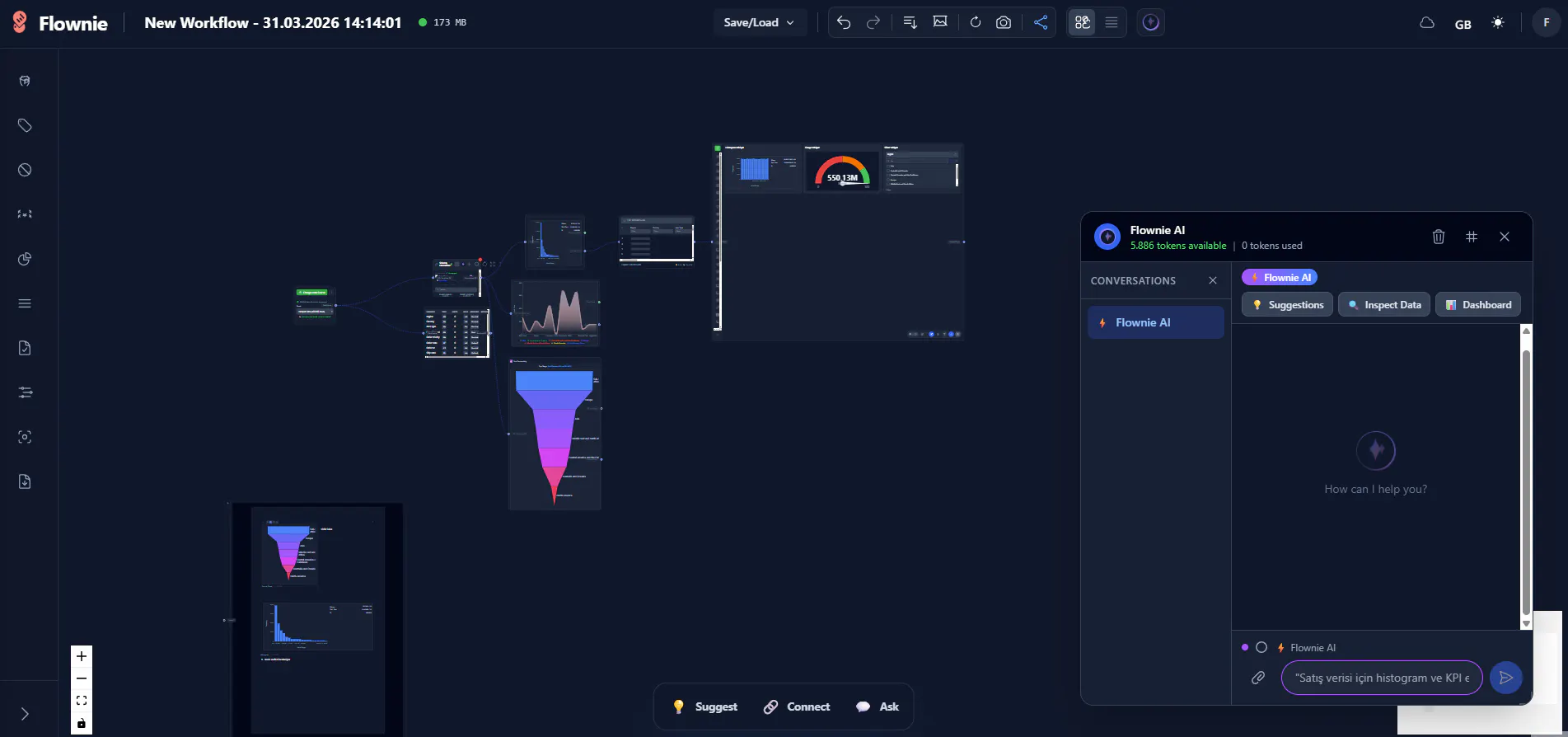Viewport: 1568px width, 737px height.
Task: Click the workflow title New Workflow
Action: click(x=273, y=23)
